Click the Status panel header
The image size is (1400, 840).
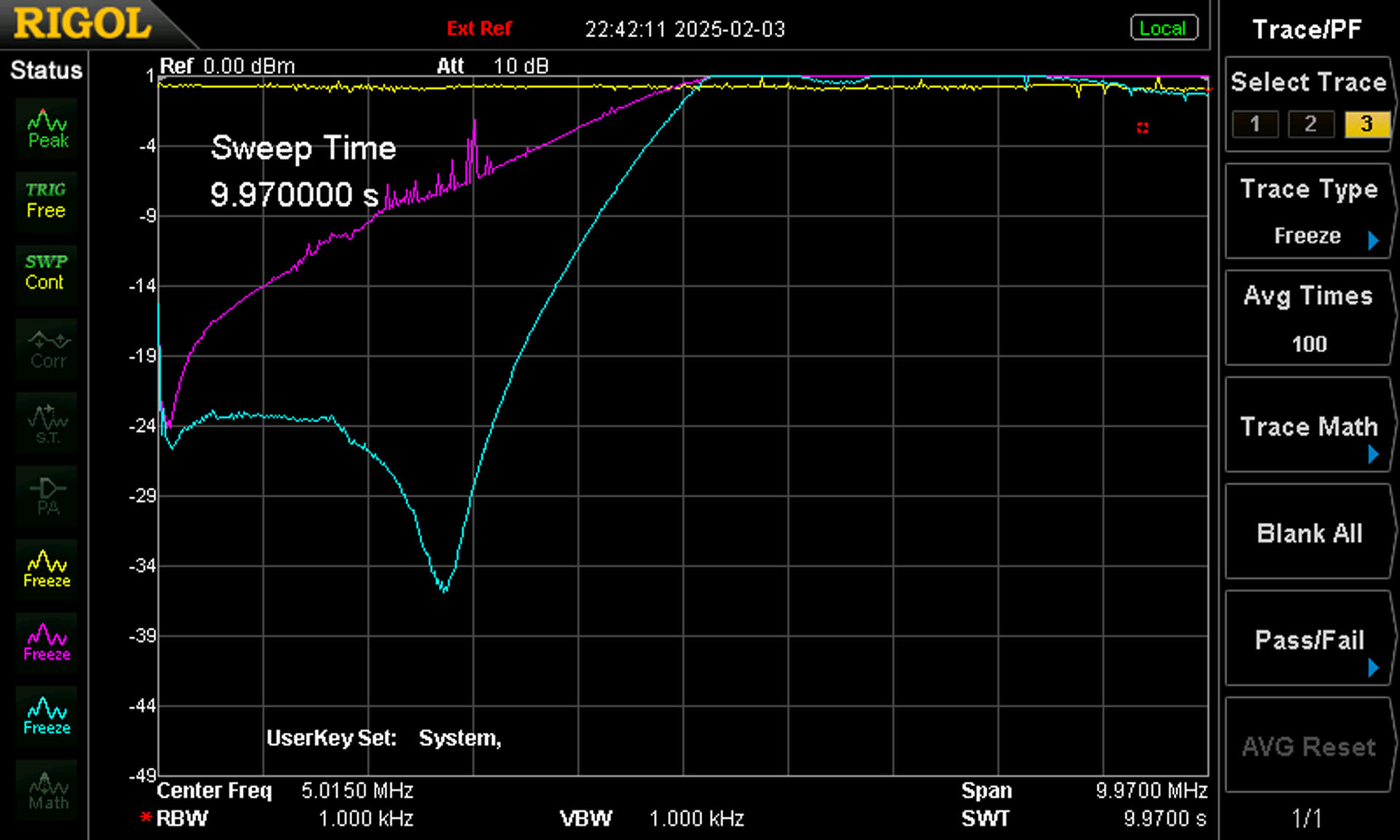click(46, 70)
